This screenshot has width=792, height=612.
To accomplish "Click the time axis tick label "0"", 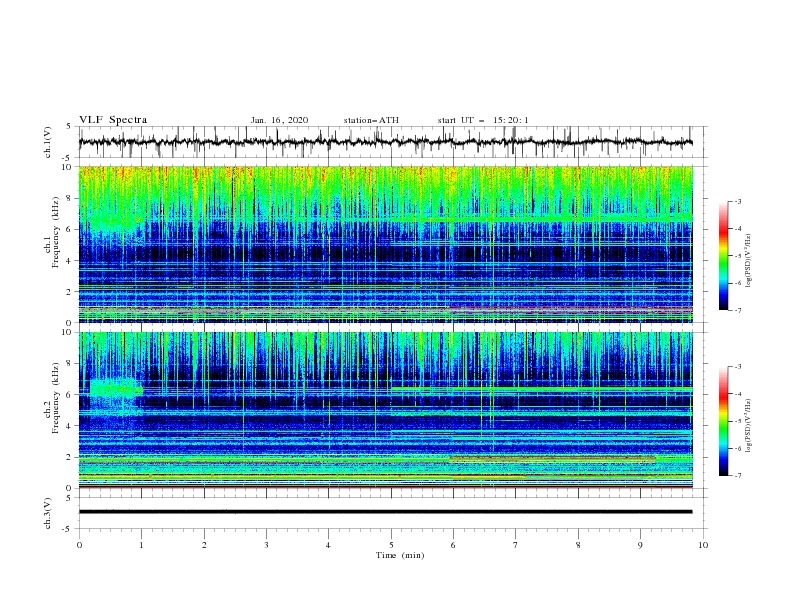I will pos(79,545).
